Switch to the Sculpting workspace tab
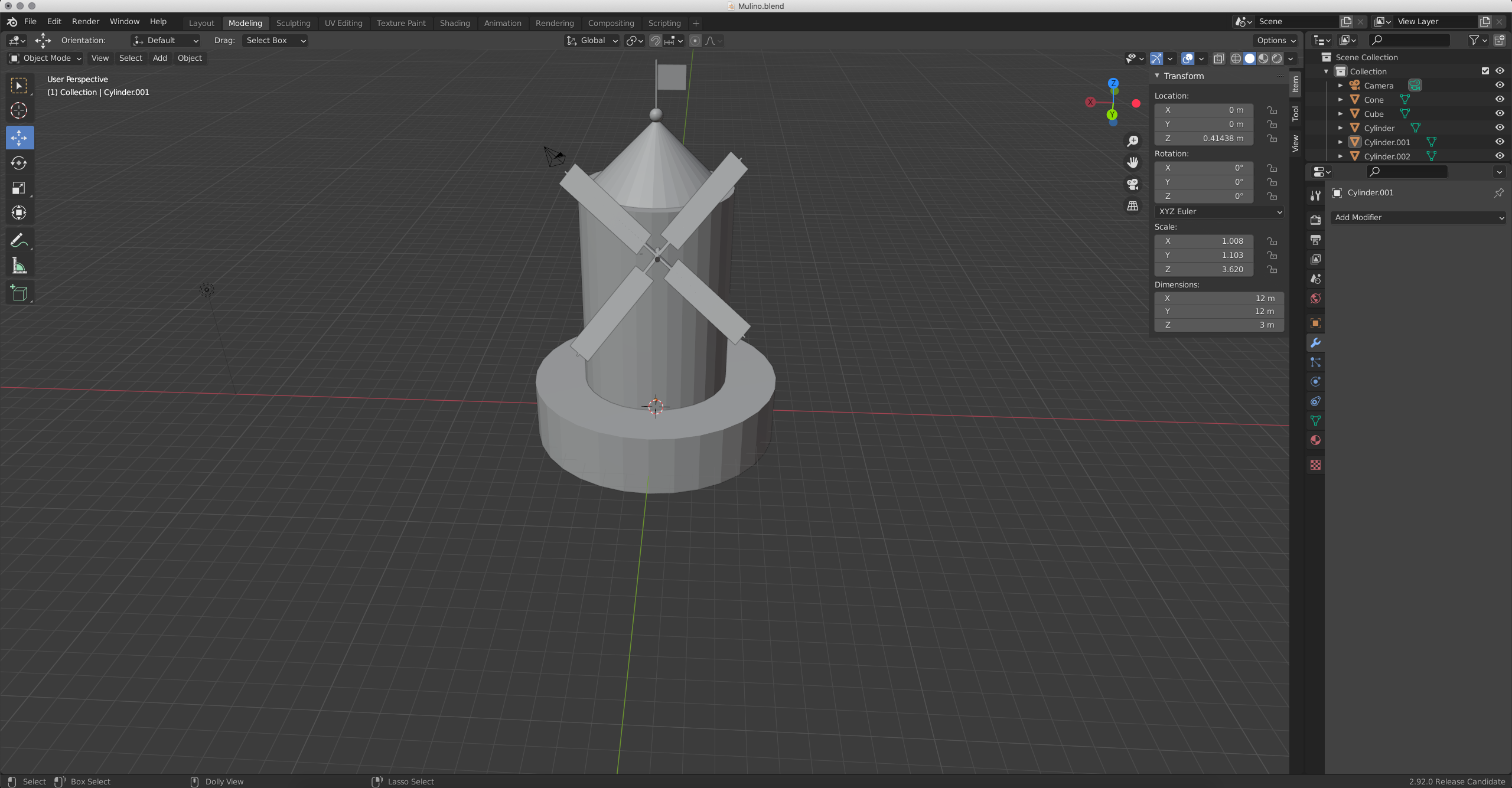The height and width of the screenshot is (788, 1512). (x=293, y=23)
